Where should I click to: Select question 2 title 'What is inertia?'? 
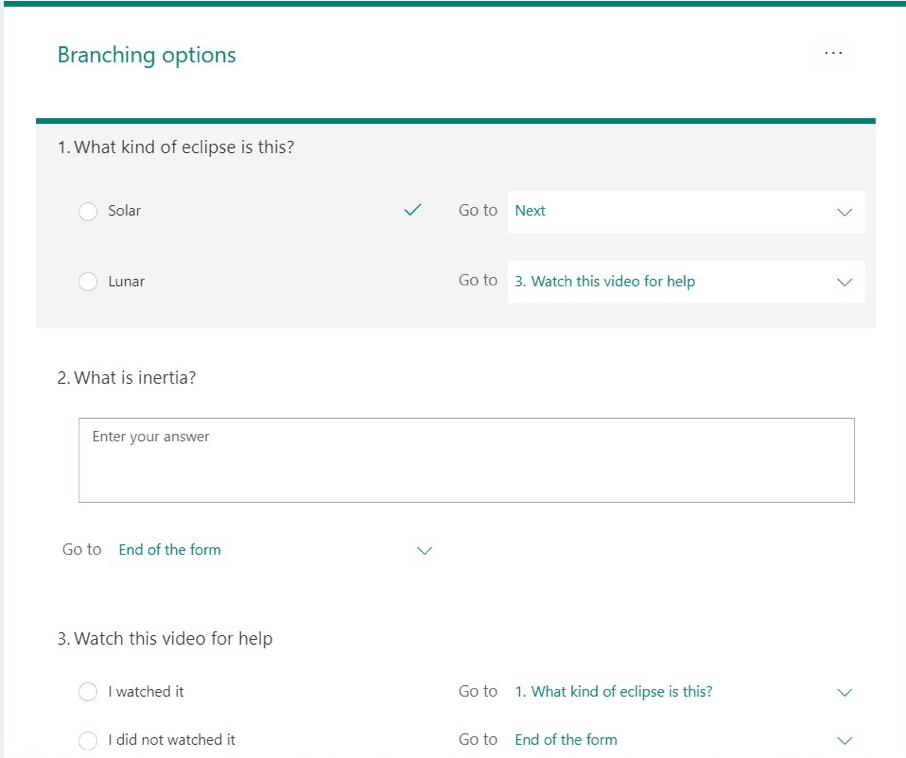134,378
